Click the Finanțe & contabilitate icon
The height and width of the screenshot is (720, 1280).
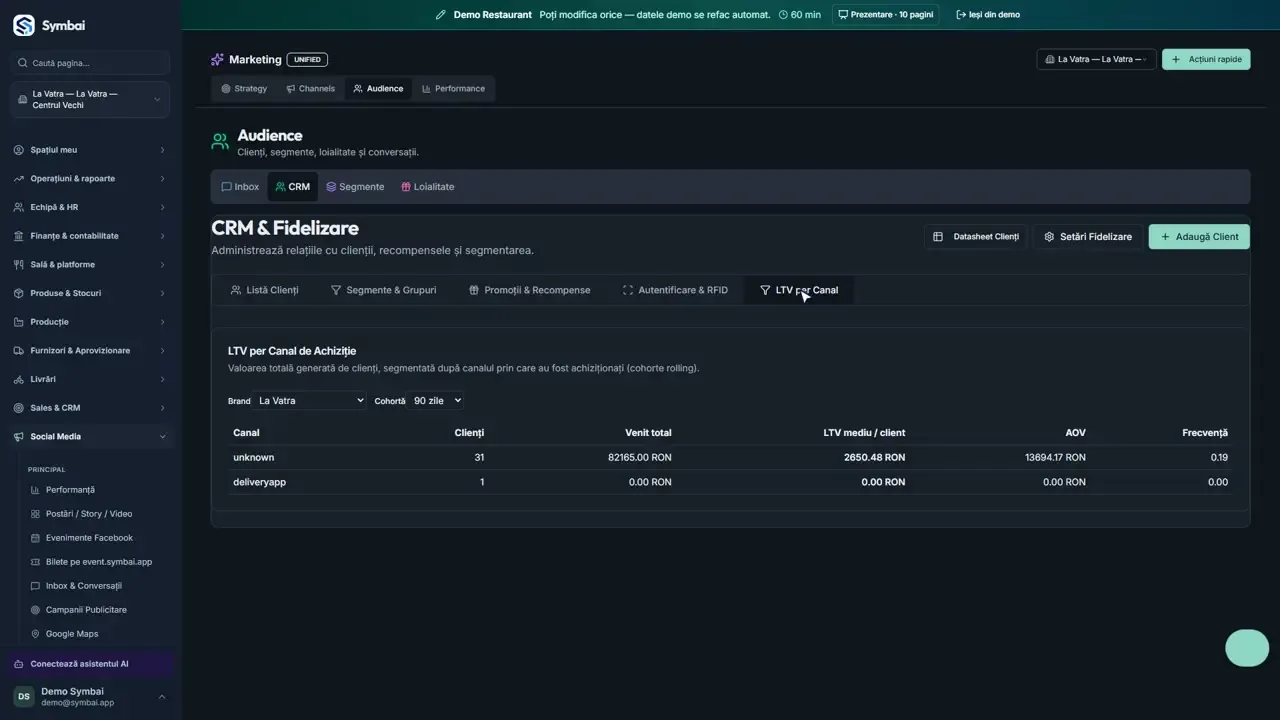click(19, 236)
